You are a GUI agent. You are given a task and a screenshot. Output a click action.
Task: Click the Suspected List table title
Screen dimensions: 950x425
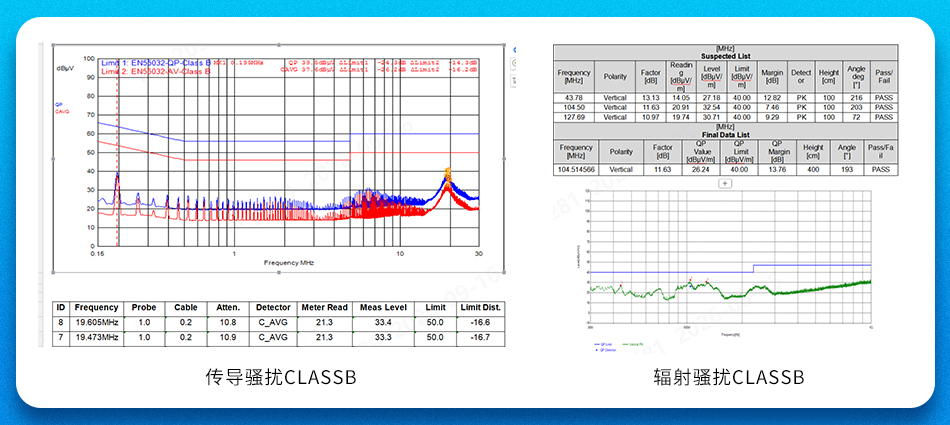point(725,56)
